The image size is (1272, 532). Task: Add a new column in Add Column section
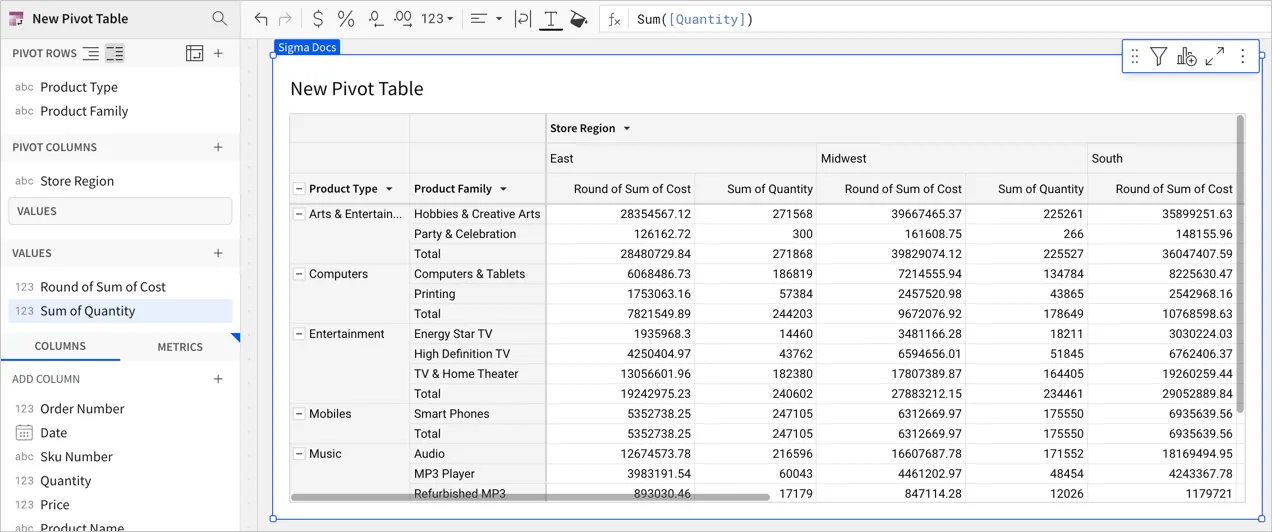click(219, 379)
